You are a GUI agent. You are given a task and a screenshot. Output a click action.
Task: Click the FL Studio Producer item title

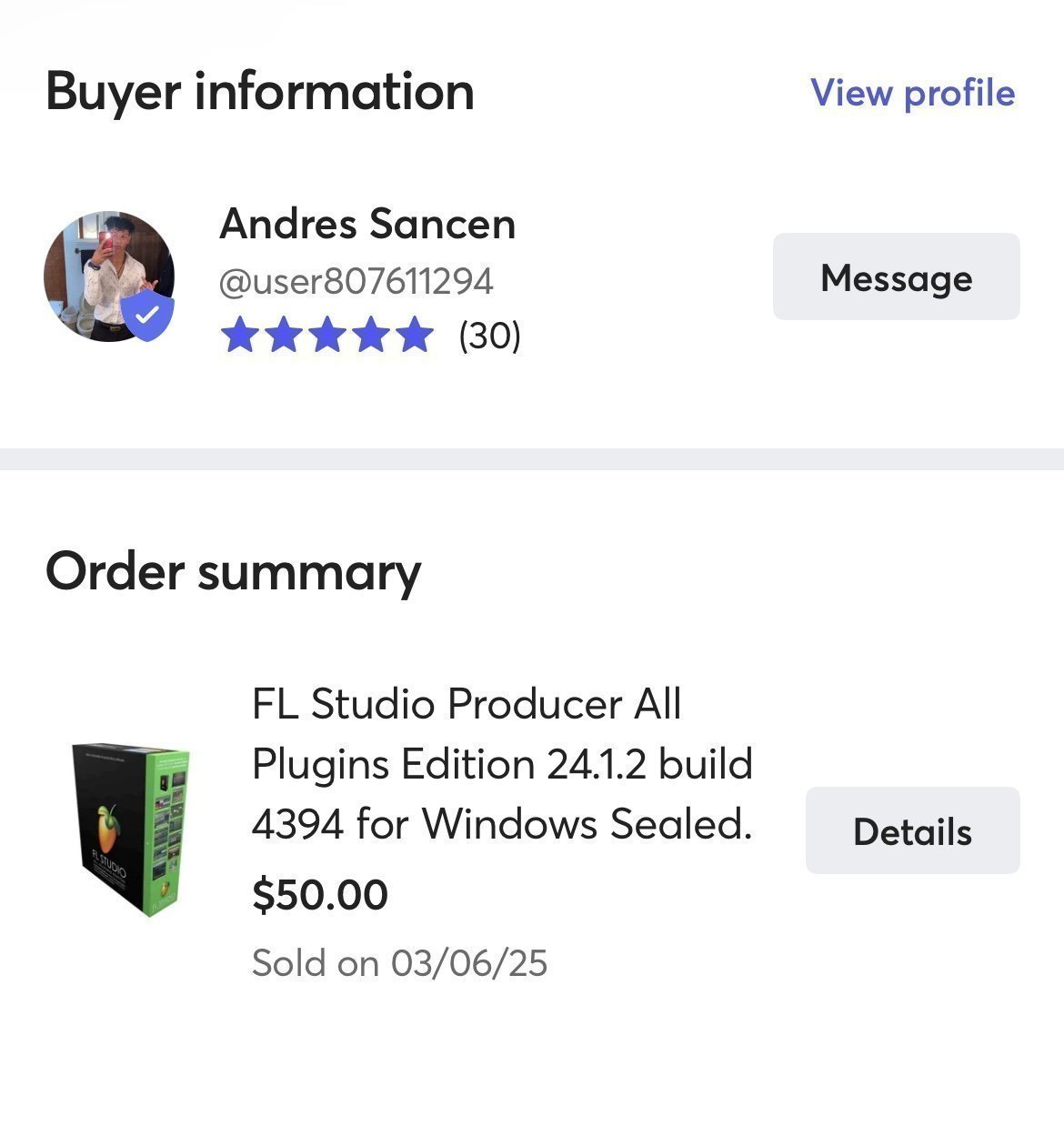[502, 764]
